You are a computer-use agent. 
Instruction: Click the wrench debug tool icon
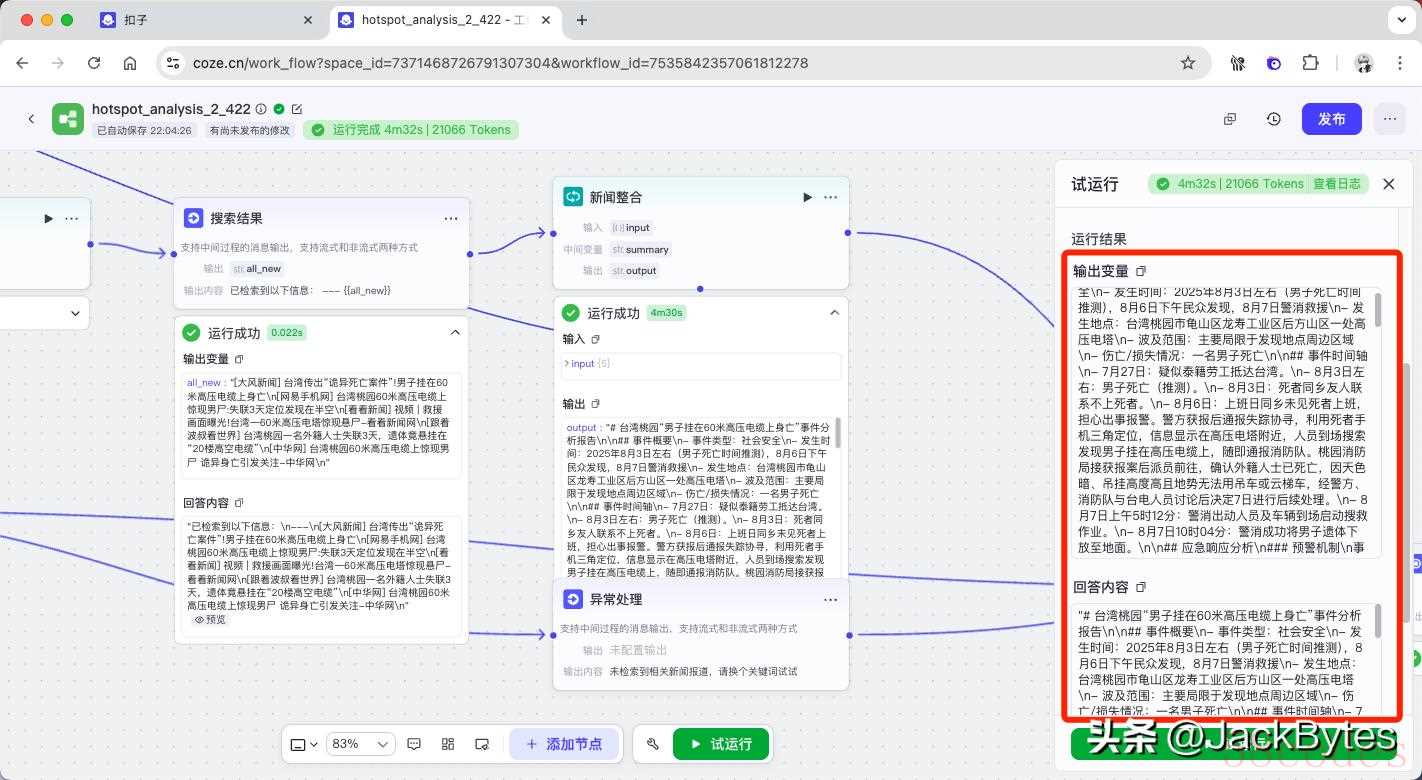coord(653,744)
